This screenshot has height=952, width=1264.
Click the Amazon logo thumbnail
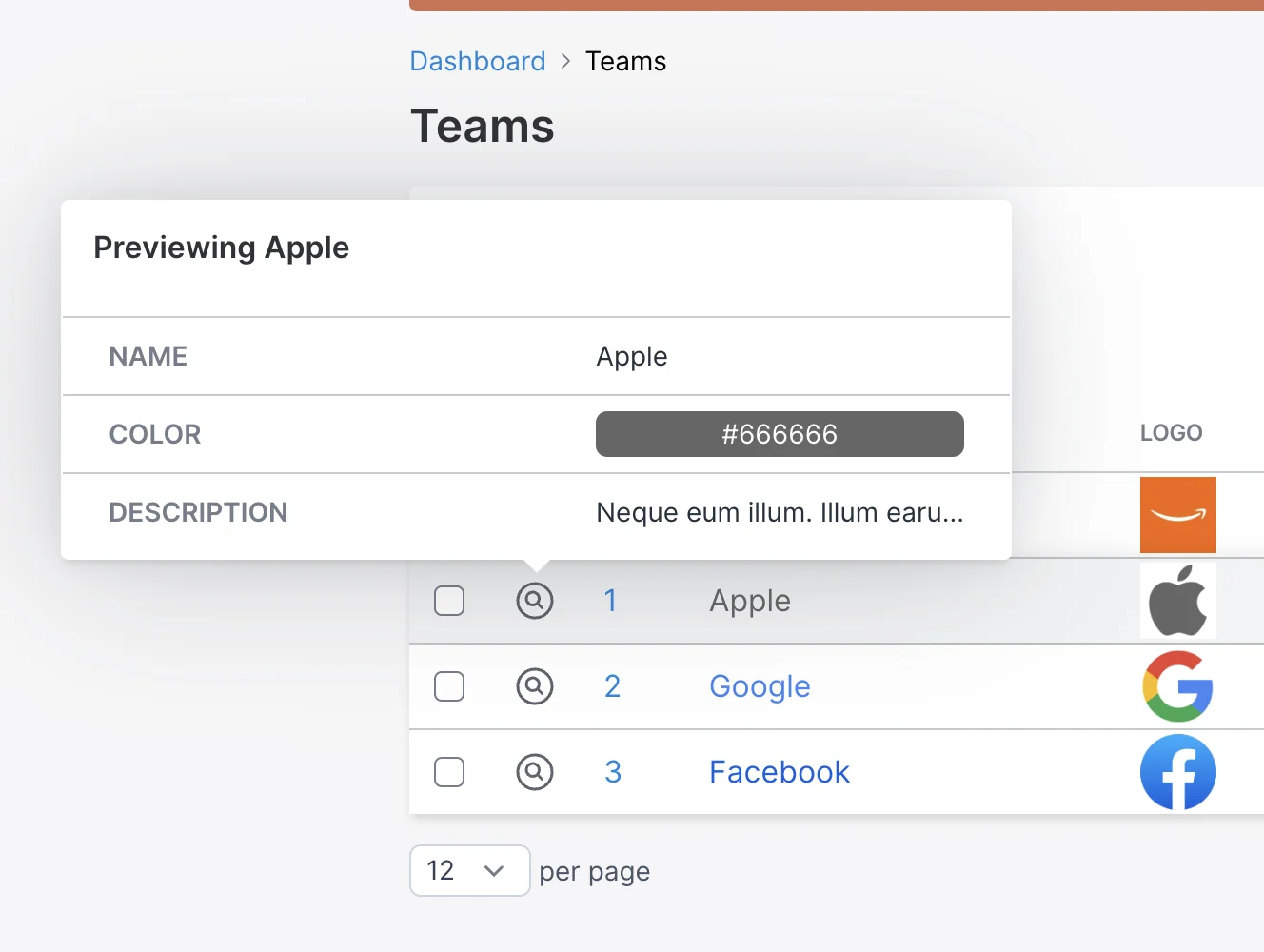(1178, 515)
